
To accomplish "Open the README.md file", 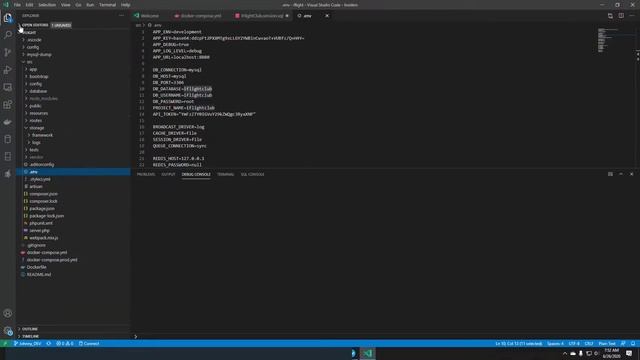I will 39,275.
